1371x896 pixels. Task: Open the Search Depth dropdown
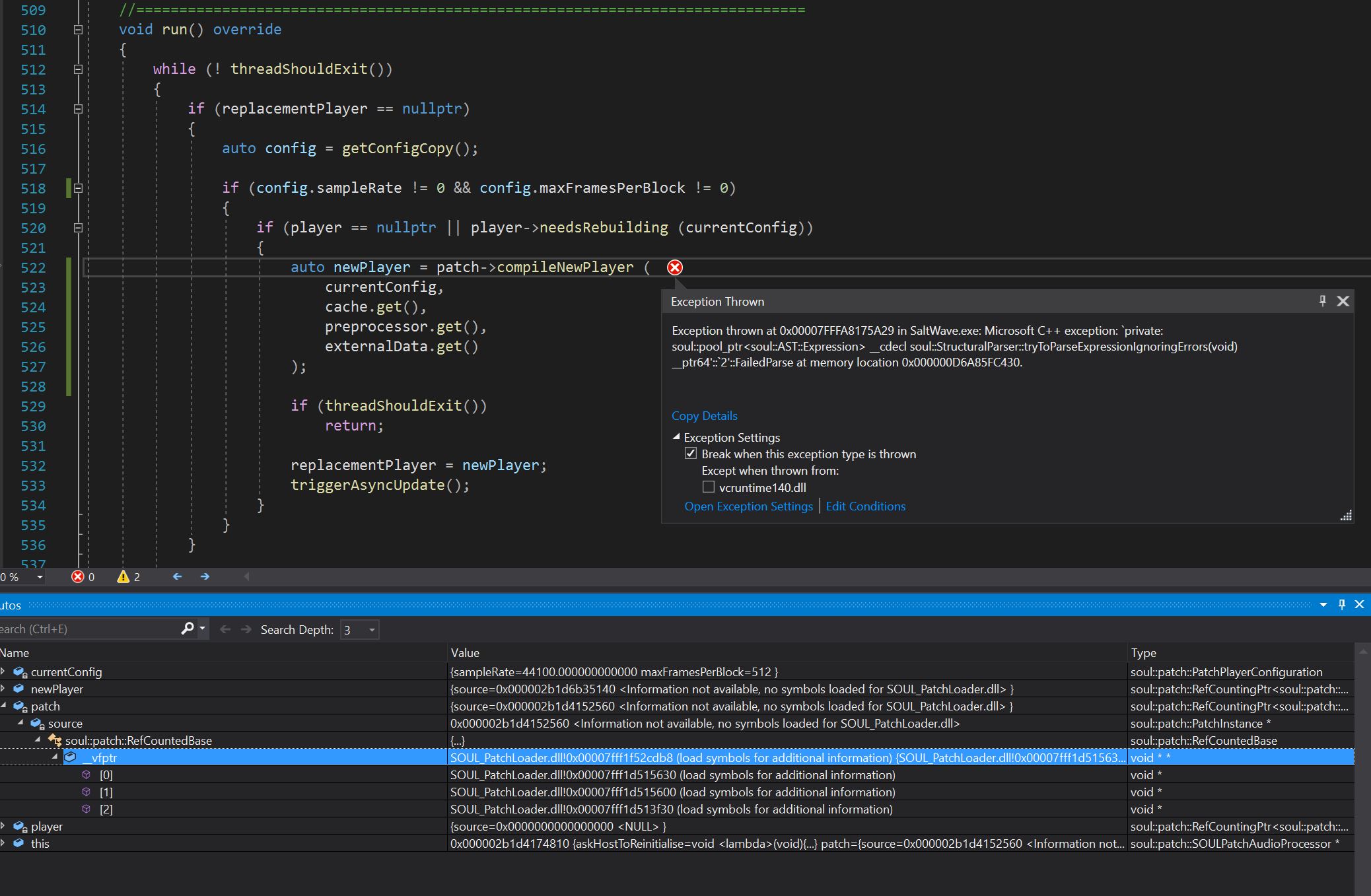(372, 630)
